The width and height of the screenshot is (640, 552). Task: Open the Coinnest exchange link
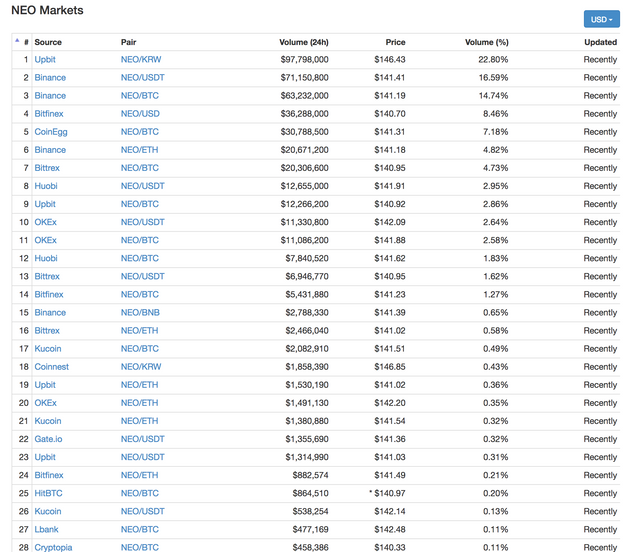[x=51, y=367]
